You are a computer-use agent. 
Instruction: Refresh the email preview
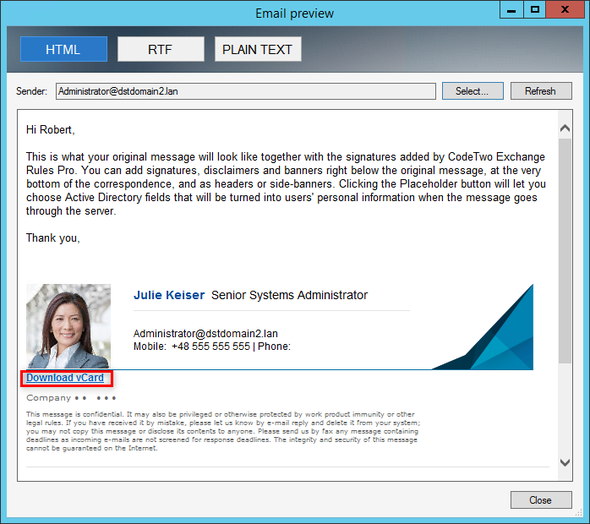point(541,91)
